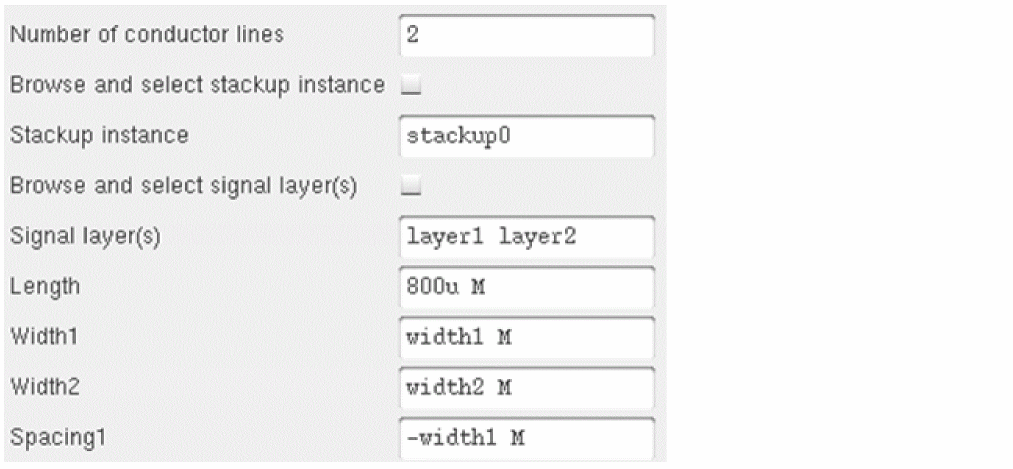The width and height of the screenshot is (1013, 469).
Task: Enable Browse and select stackup instance checkbox
Action: pyautogui.click(x=410, y=87)
